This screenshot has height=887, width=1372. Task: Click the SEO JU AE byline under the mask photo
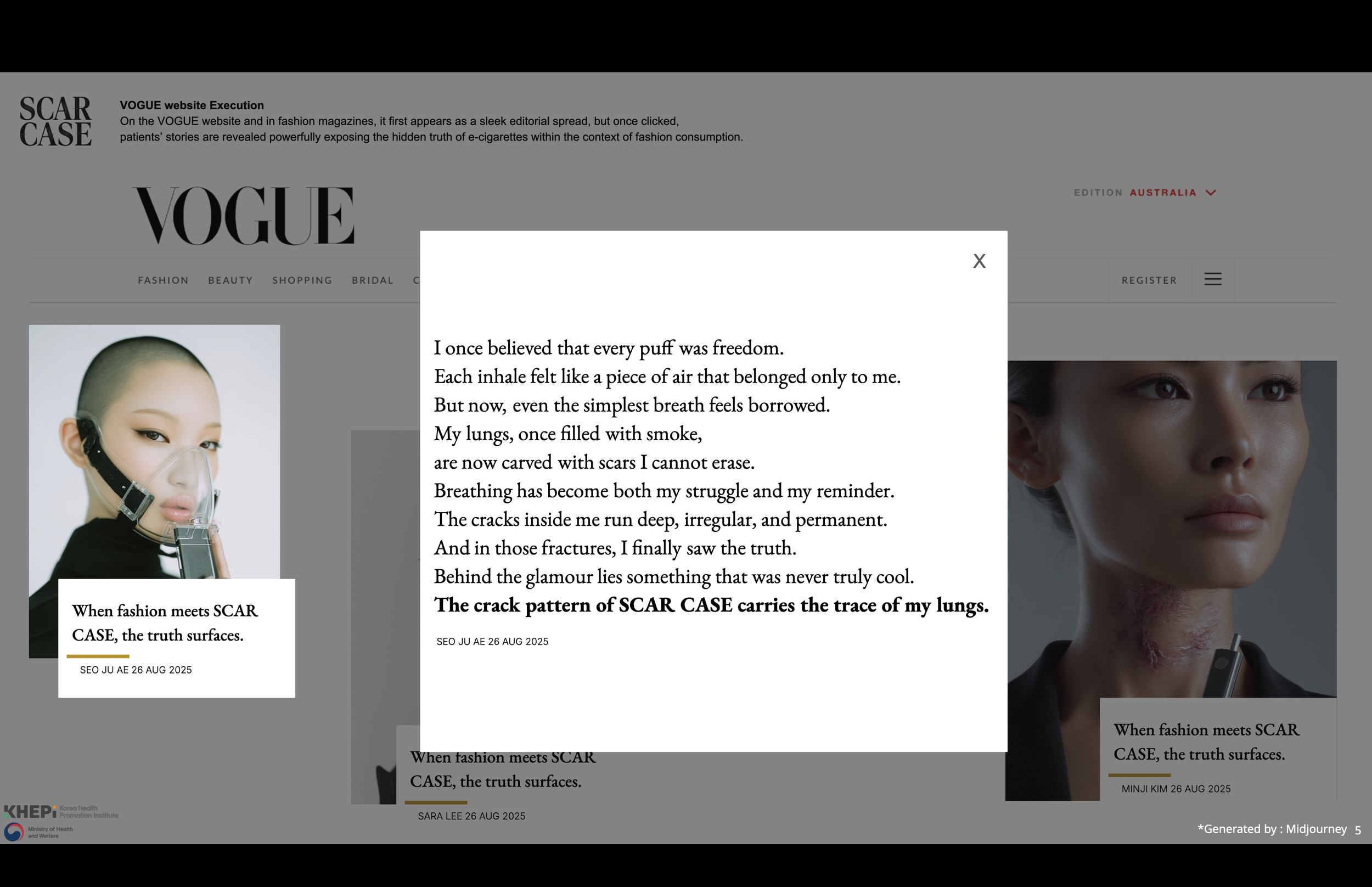tap(136, 670)
